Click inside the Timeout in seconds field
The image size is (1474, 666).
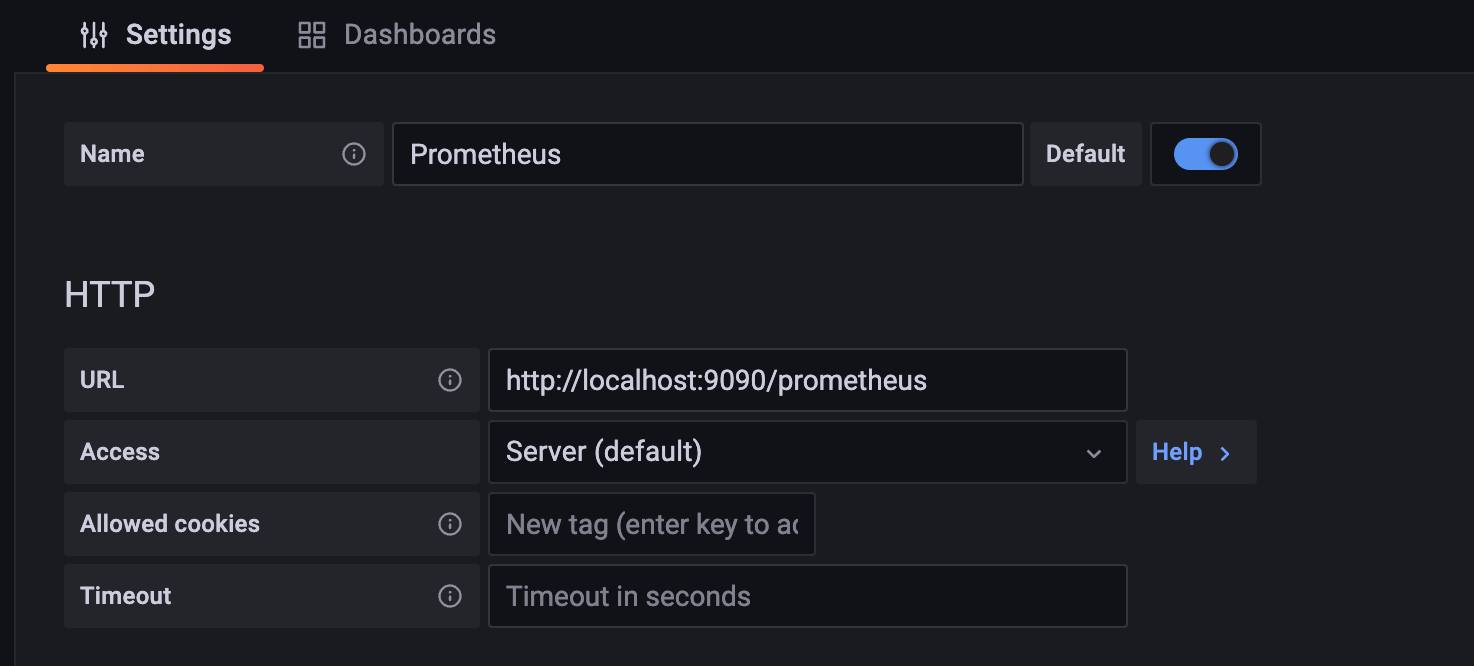pos(808,595)
